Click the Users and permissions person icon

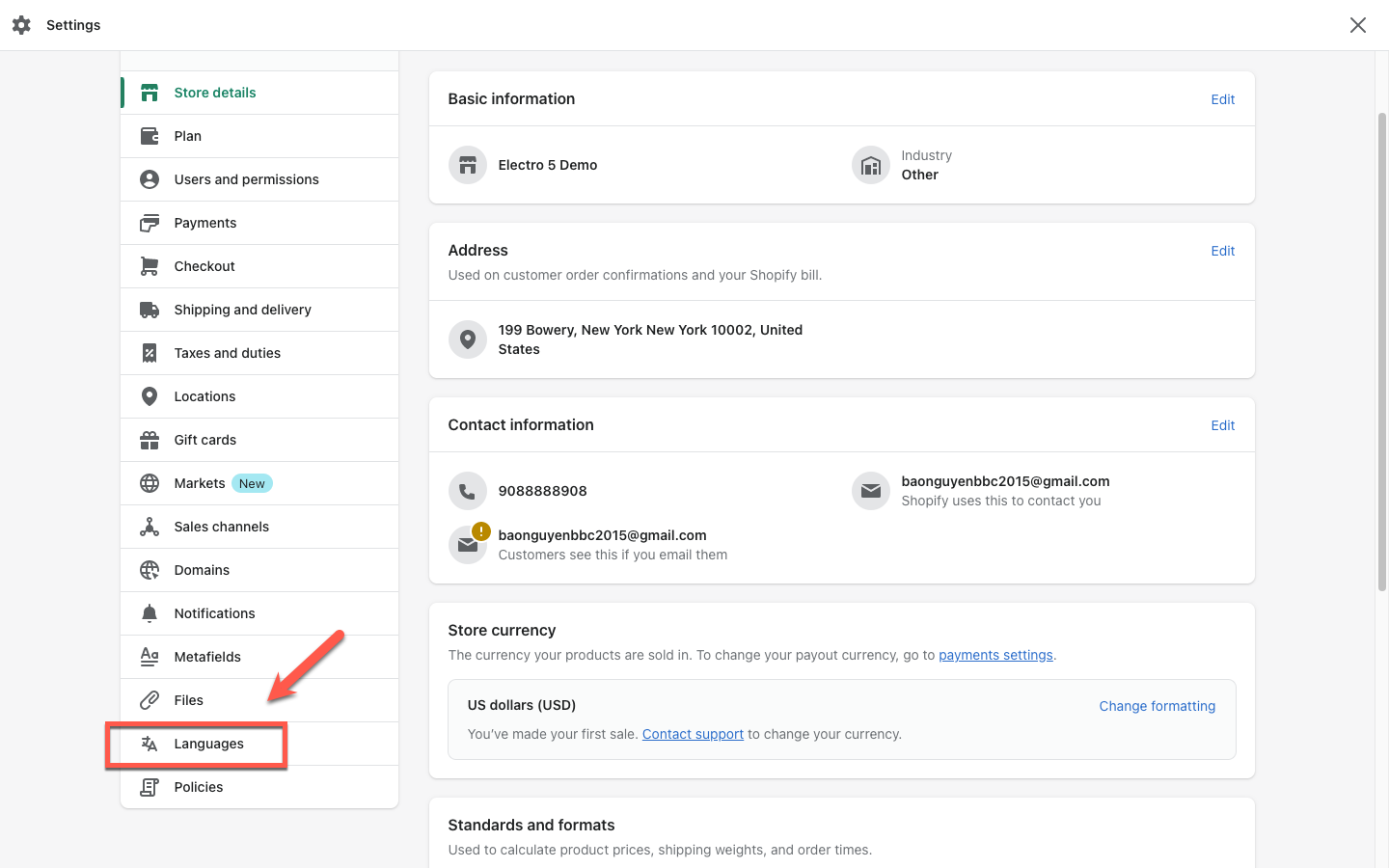tap(150, 179)
